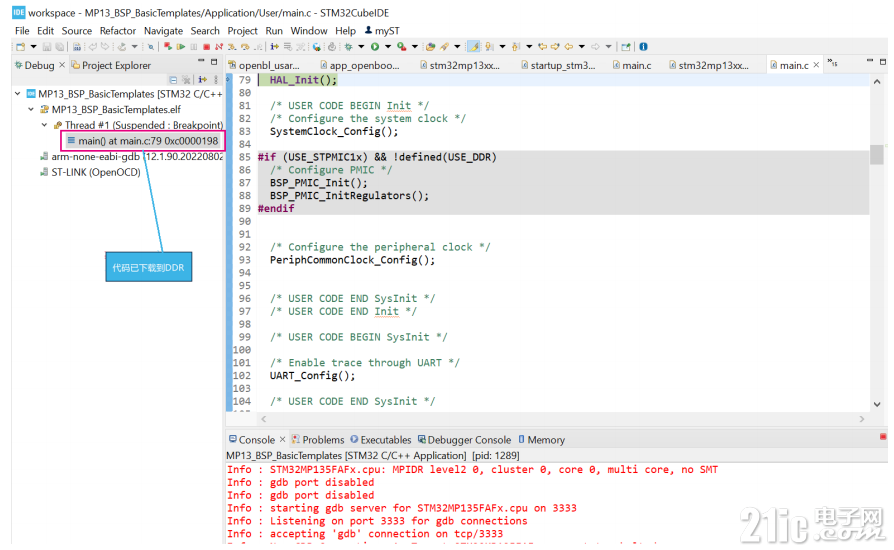894x550 pixels.
Task: Switch to the app_openboo... editor tab
Action: click(x=360, y=66)
